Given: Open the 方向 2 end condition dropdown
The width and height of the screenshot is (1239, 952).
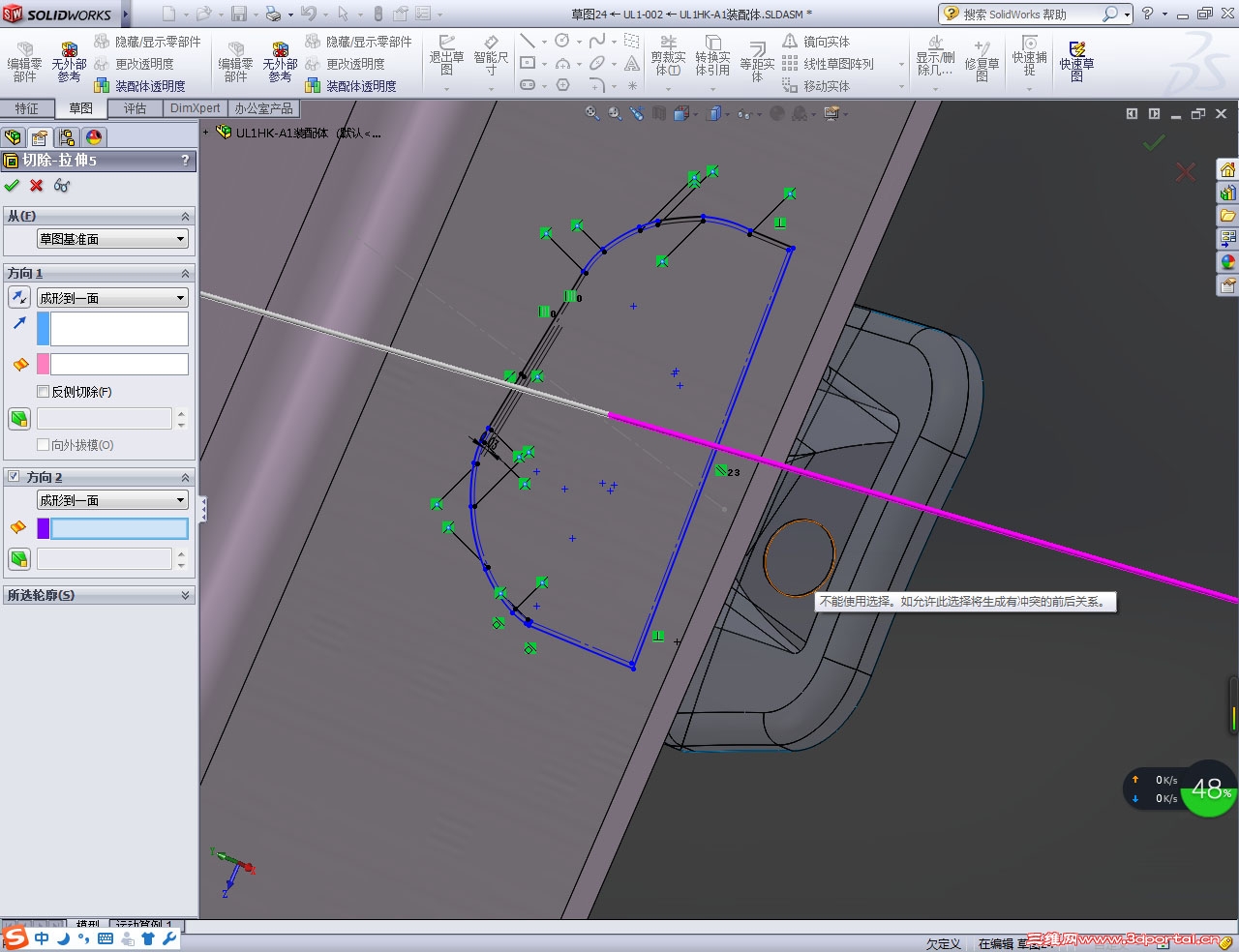Looking at the screenshot, I should click(112, 500).
